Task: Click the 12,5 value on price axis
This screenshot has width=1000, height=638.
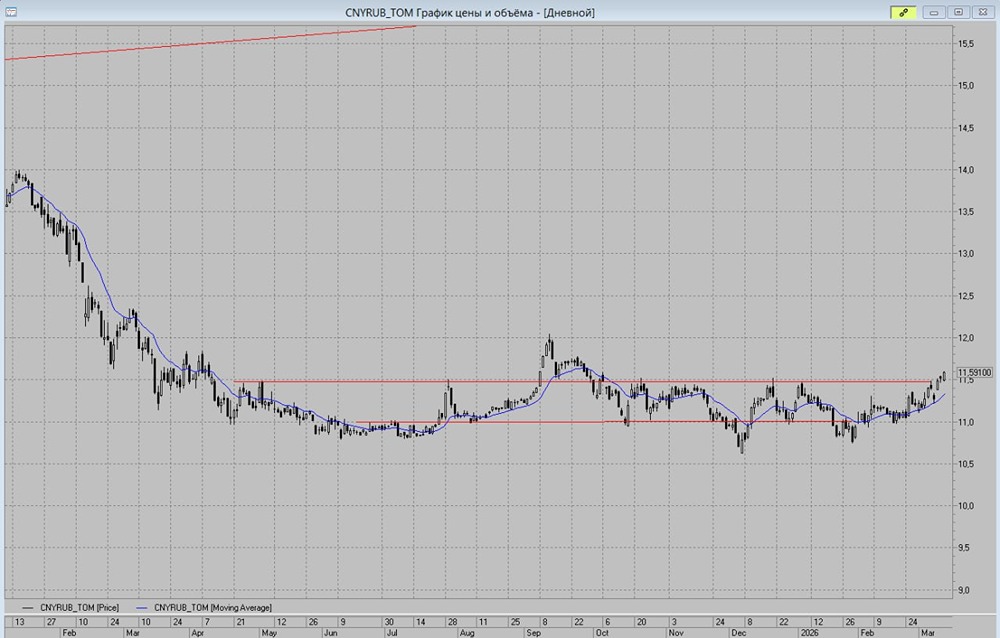Action: click(x=967, y=296)
